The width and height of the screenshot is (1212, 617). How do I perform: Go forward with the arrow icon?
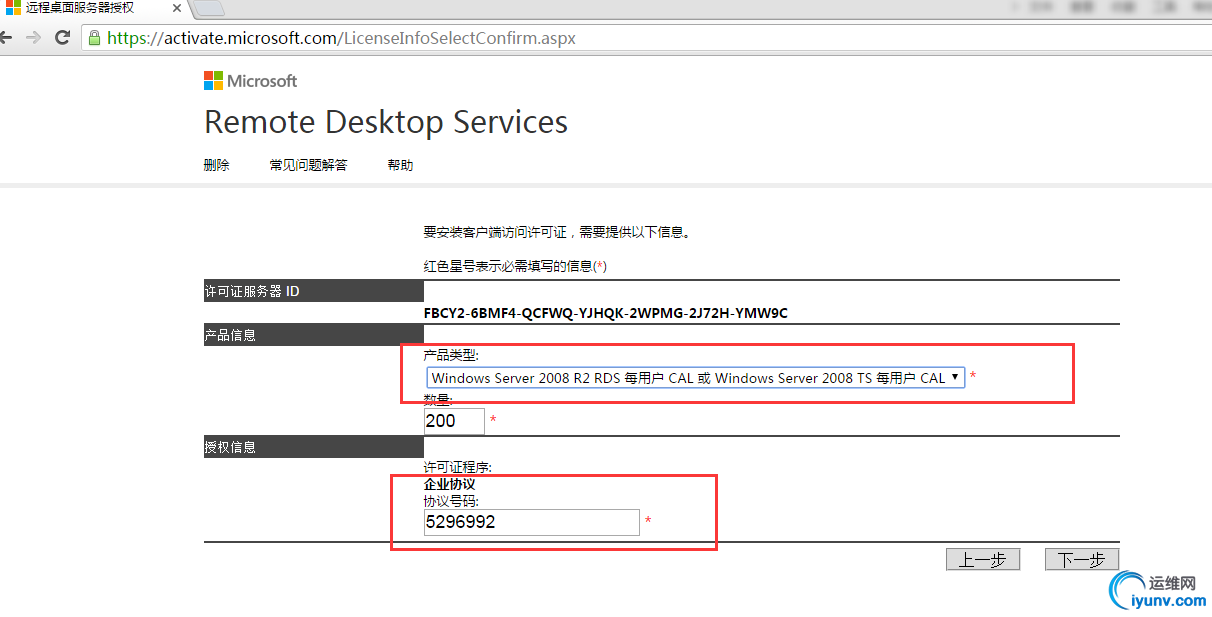click(x=34, y=38)
